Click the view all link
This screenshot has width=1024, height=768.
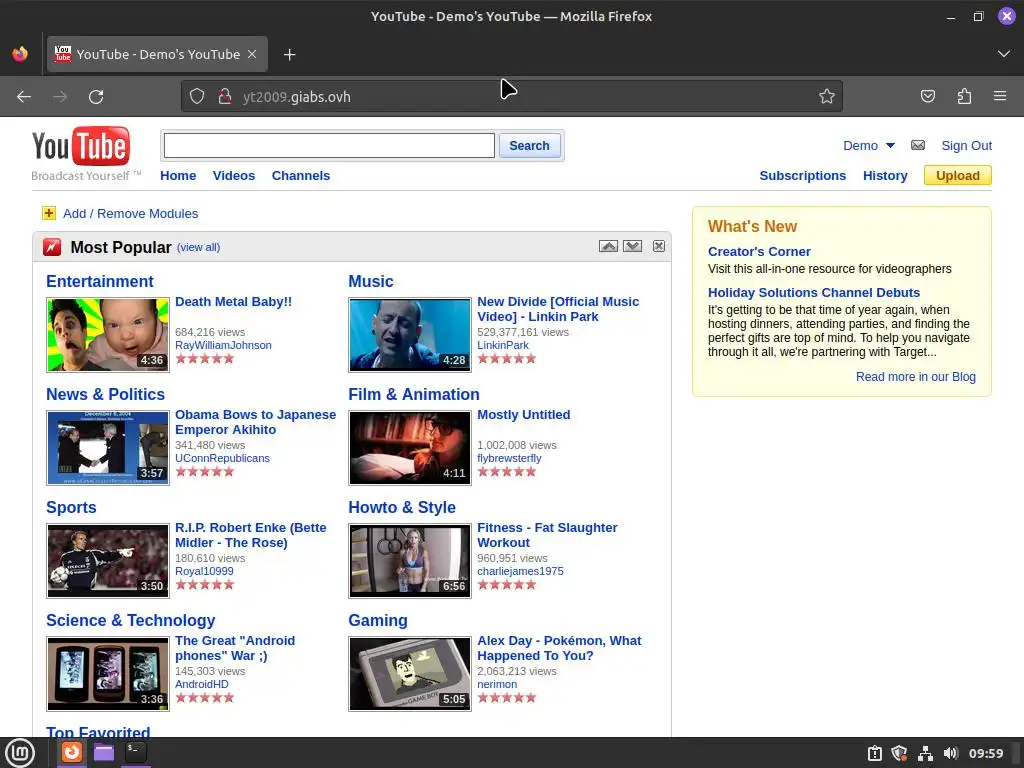[x=199, y=248]
